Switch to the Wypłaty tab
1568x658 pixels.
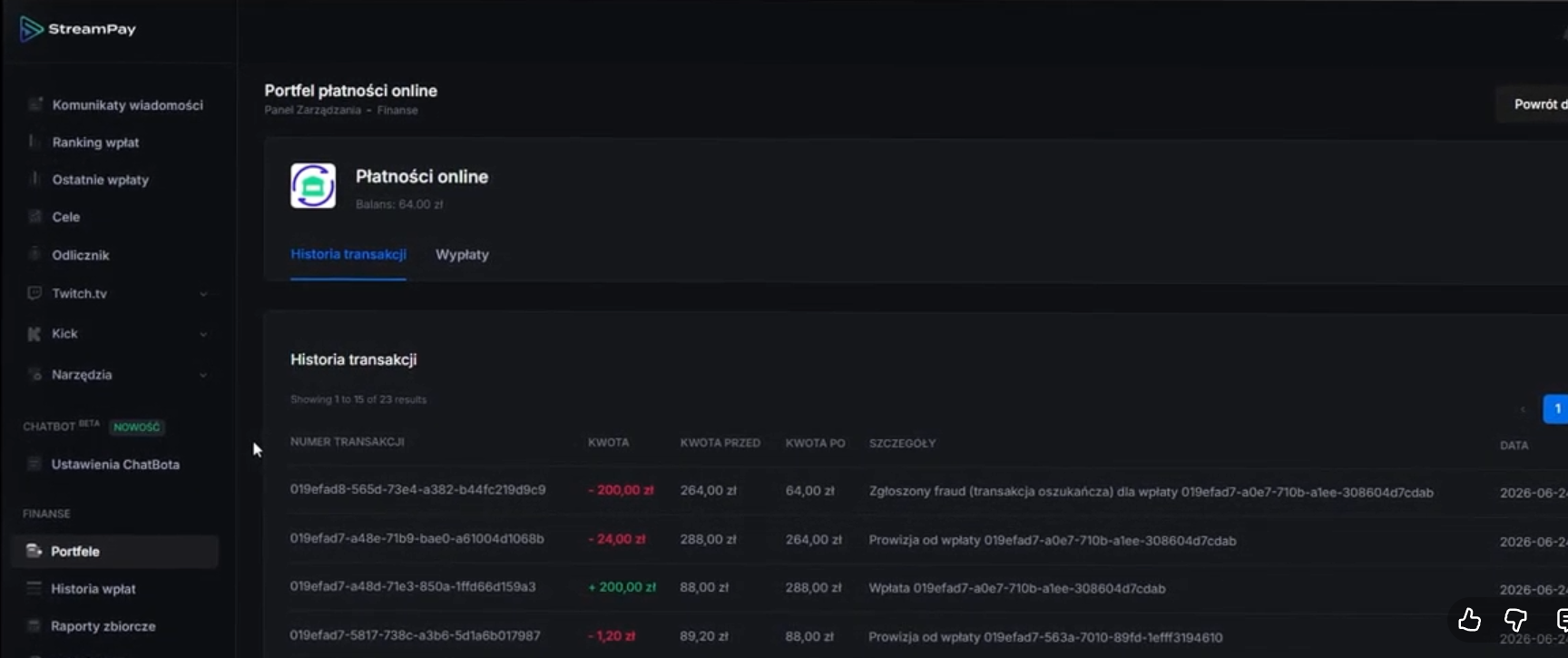[462, 255]
